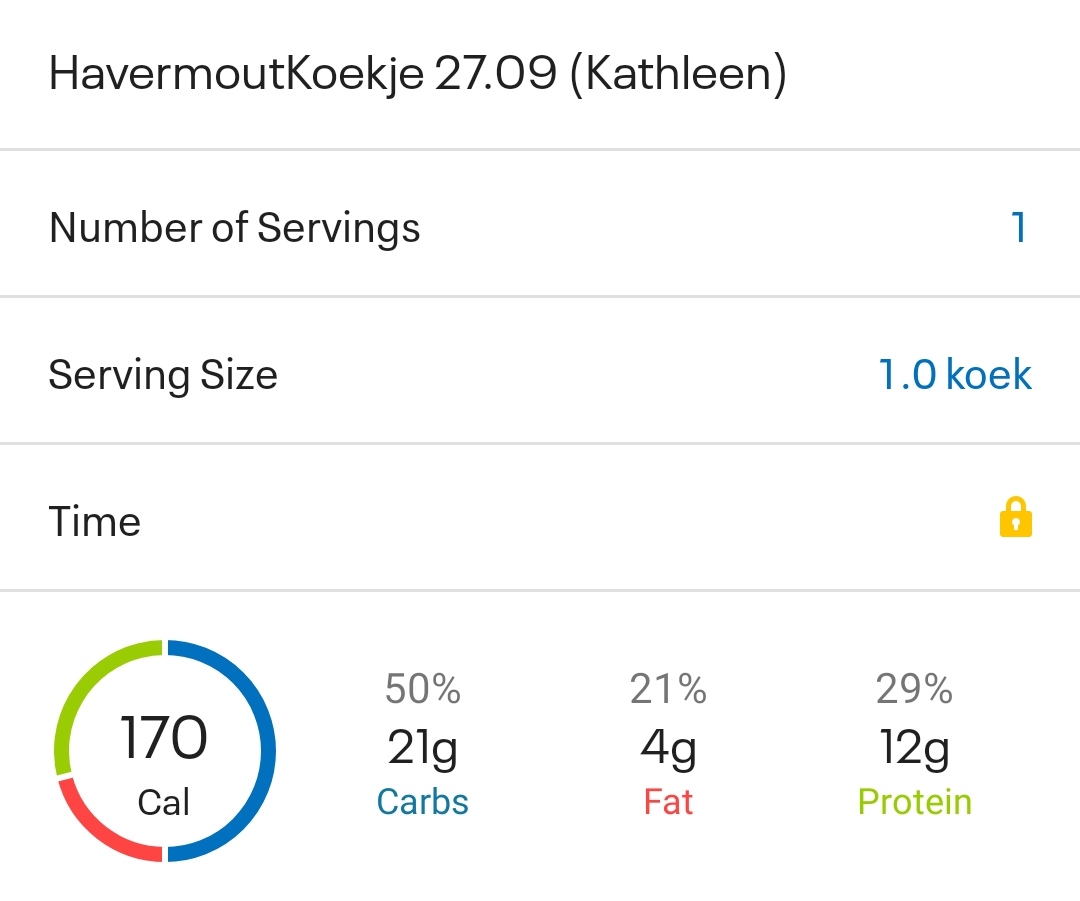This screenshot has height=901, width=1080.
Task: Tap the yellow premium lock icon
Action: click(1015, 519)
